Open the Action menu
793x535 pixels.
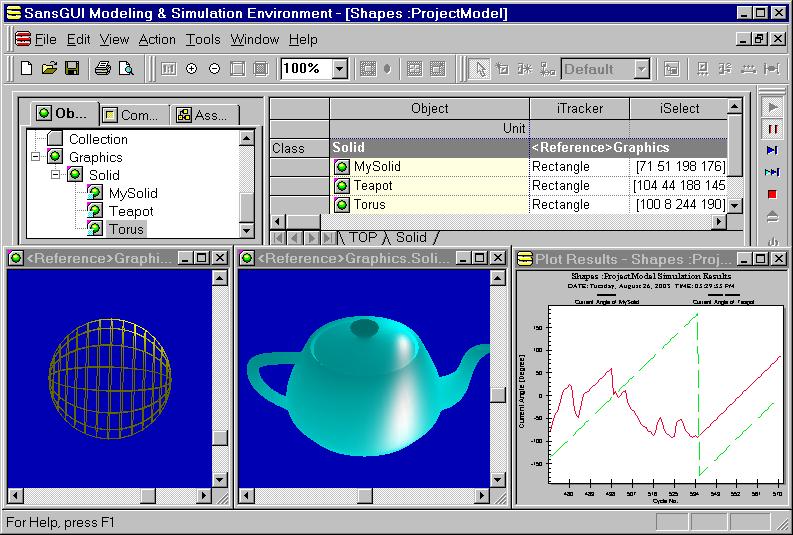(157, 39)
